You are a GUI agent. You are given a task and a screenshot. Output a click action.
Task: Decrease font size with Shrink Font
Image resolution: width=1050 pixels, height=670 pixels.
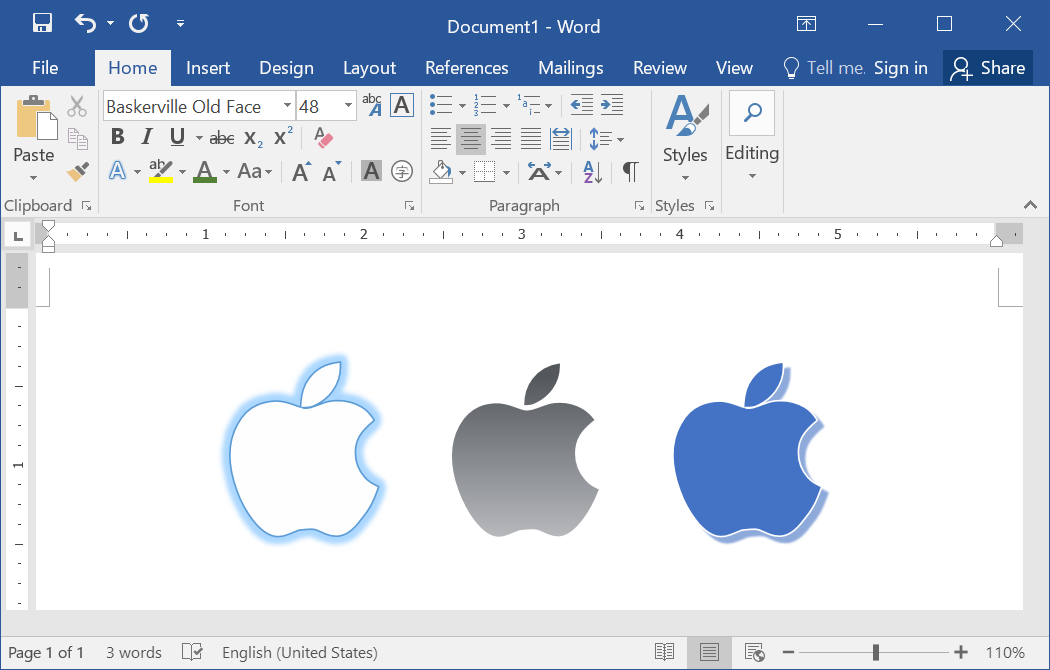[331, 171]
